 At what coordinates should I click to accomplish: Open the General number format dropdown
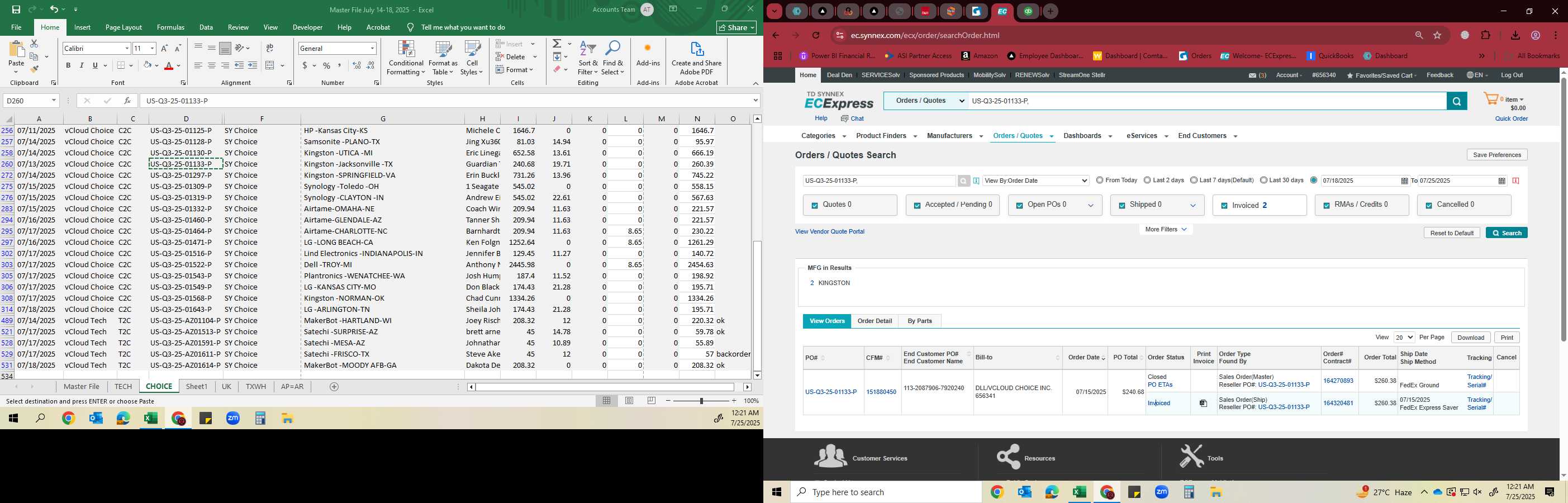click(372, 48)
